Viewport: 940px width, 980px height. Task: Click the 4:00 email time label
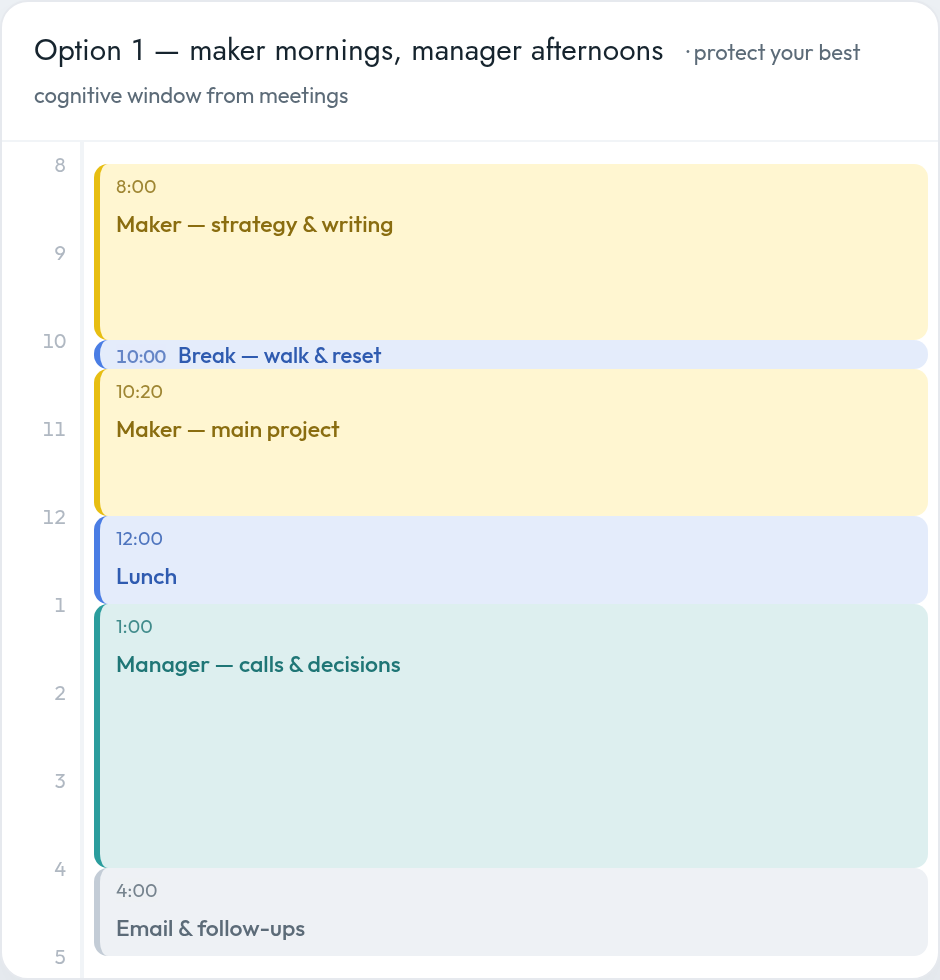(136, 891)
